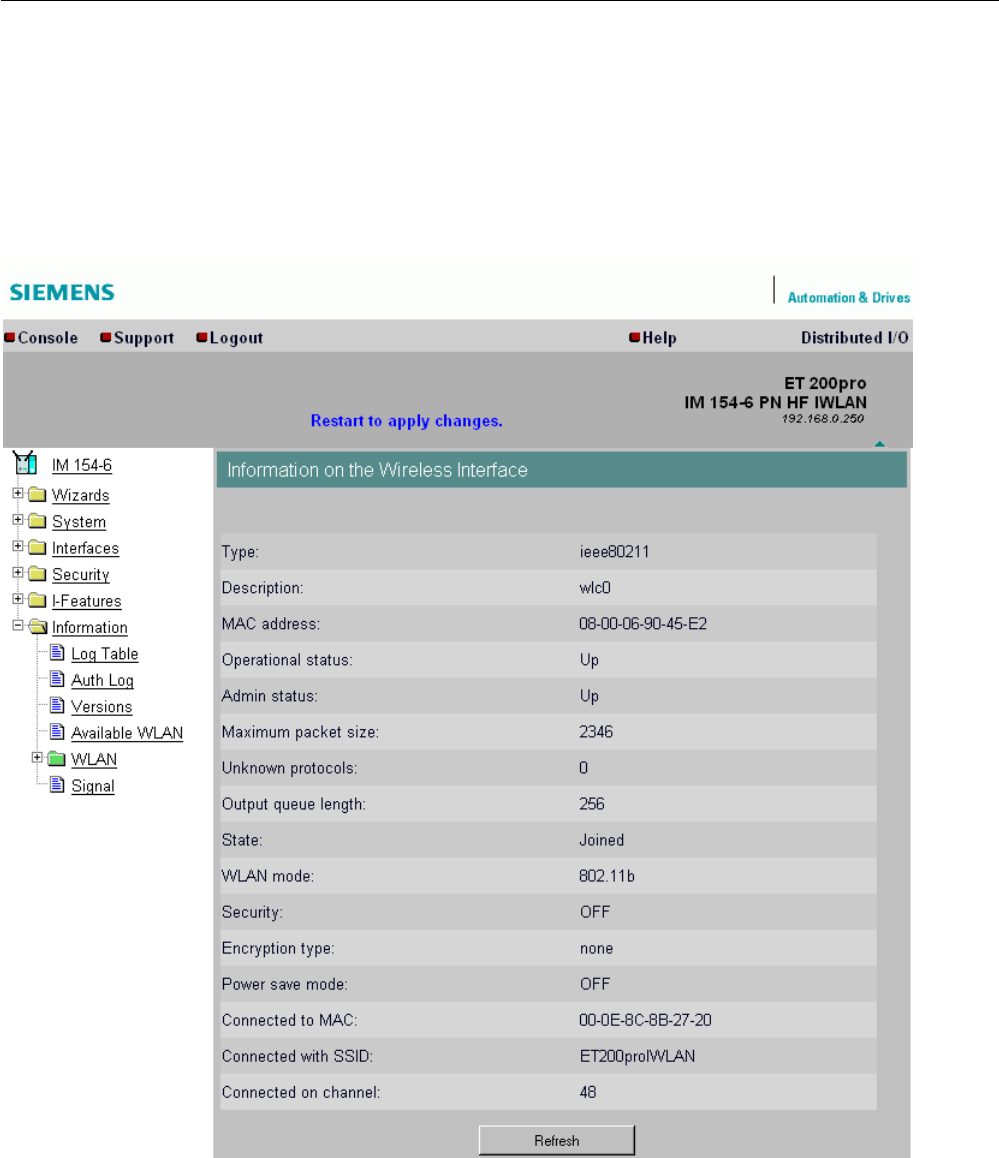Screen dimensions: 999x1158
Task: Click the Available WLAN document icon
Action: click(x=57, y=733)
